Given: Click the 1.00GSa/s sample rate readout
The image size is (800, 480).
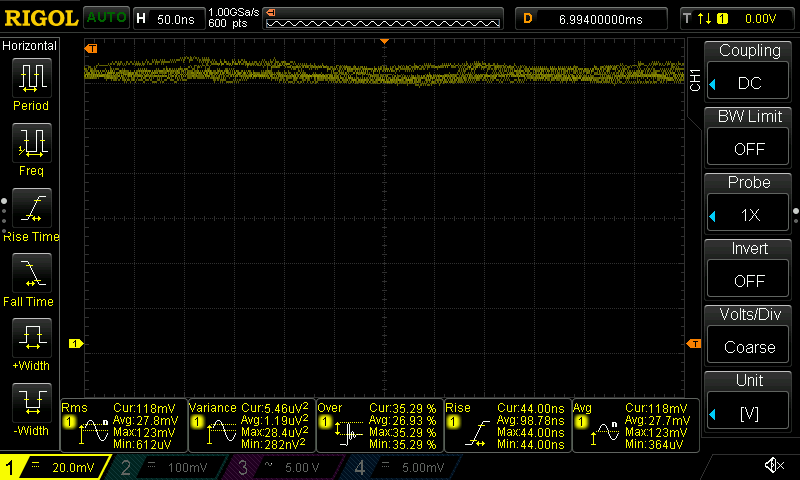Looking at the screenshot, I should point(233,12).
